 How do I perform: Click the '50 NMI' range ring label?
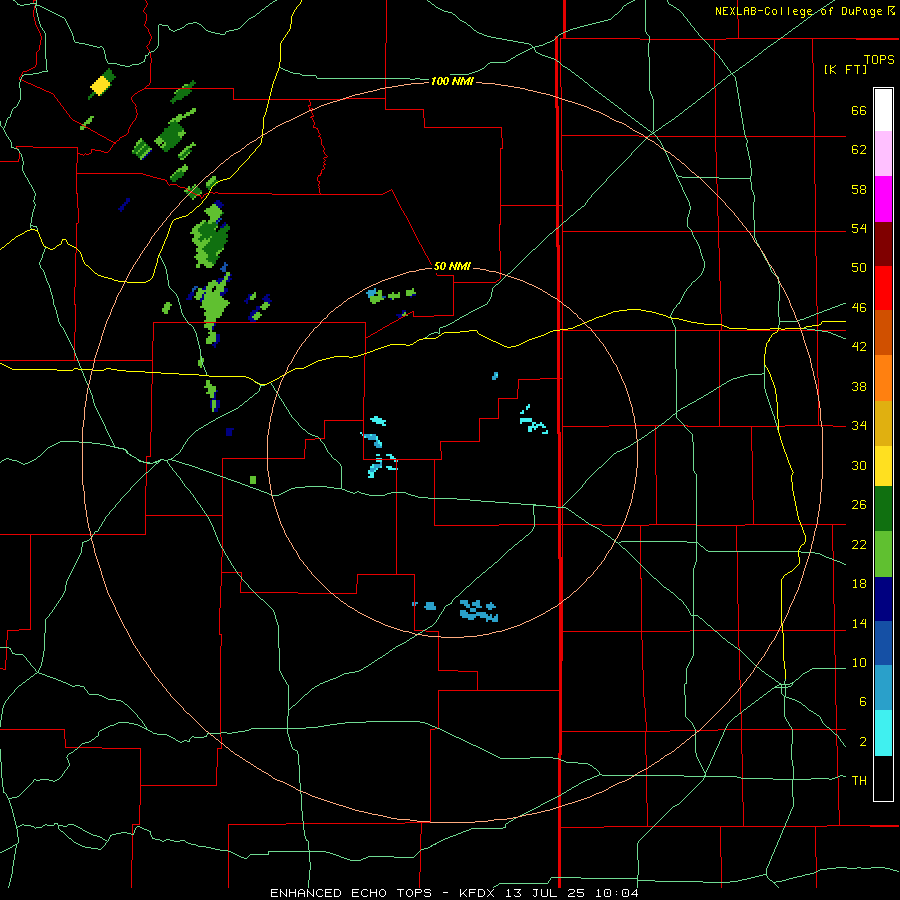click(452, 266)
